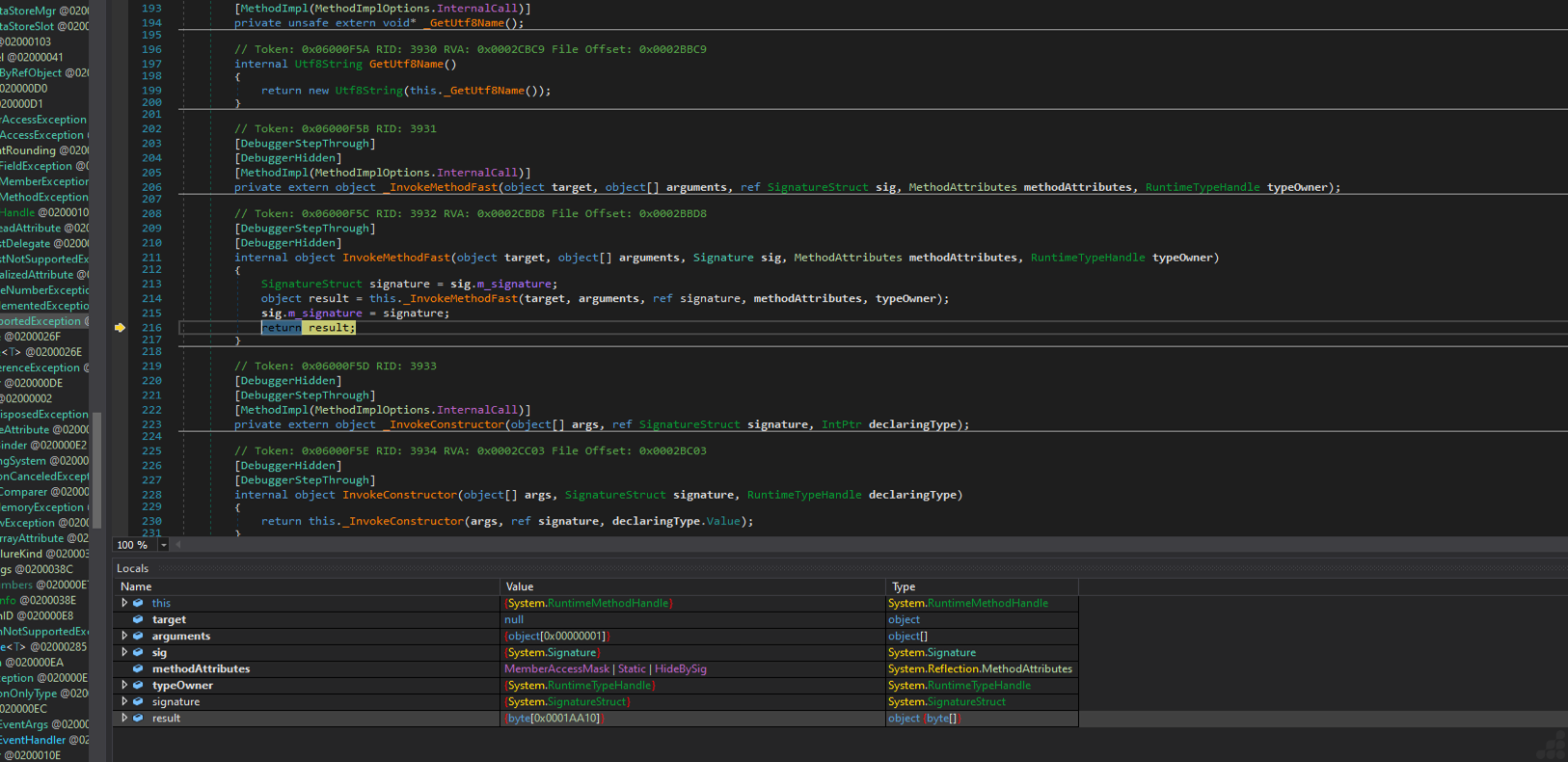The image size is (1568, 762).
Task: Click the variable icon next to "sig"
Action: coord(138,652)
